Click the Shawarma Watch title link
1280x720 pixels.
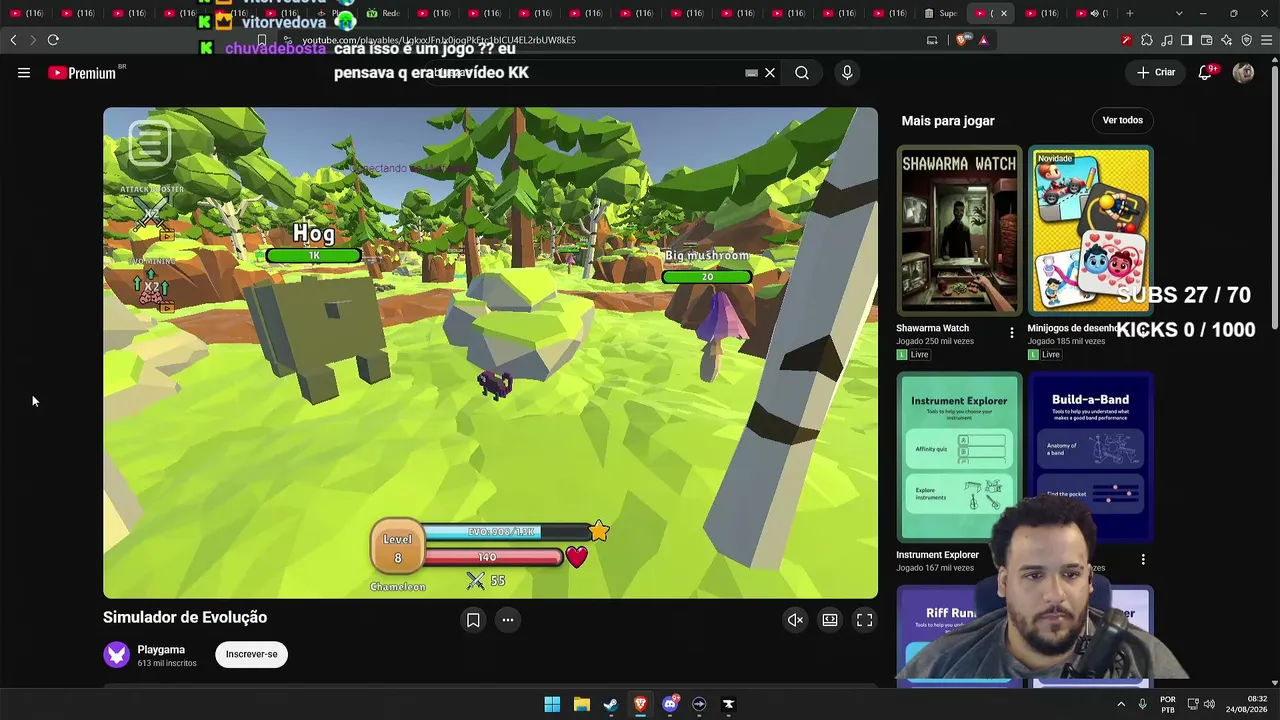(x=932, y=328)
